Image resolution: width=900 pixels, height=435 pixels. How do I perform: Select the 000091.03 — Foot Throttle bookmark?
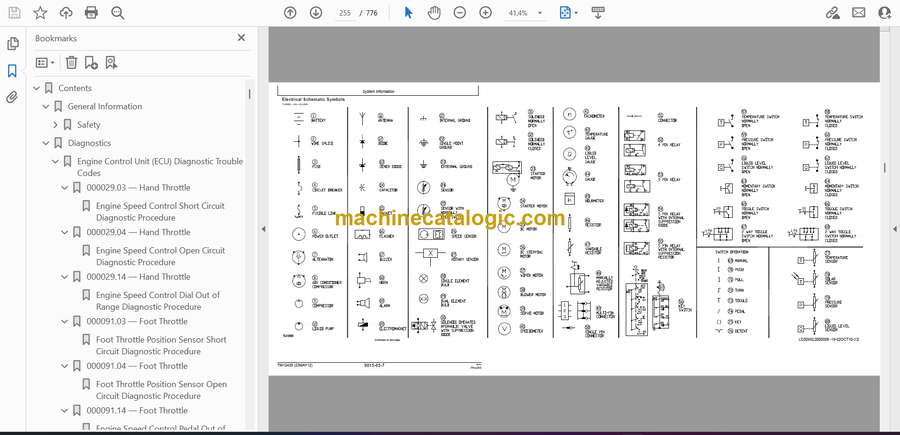[137, 321]
